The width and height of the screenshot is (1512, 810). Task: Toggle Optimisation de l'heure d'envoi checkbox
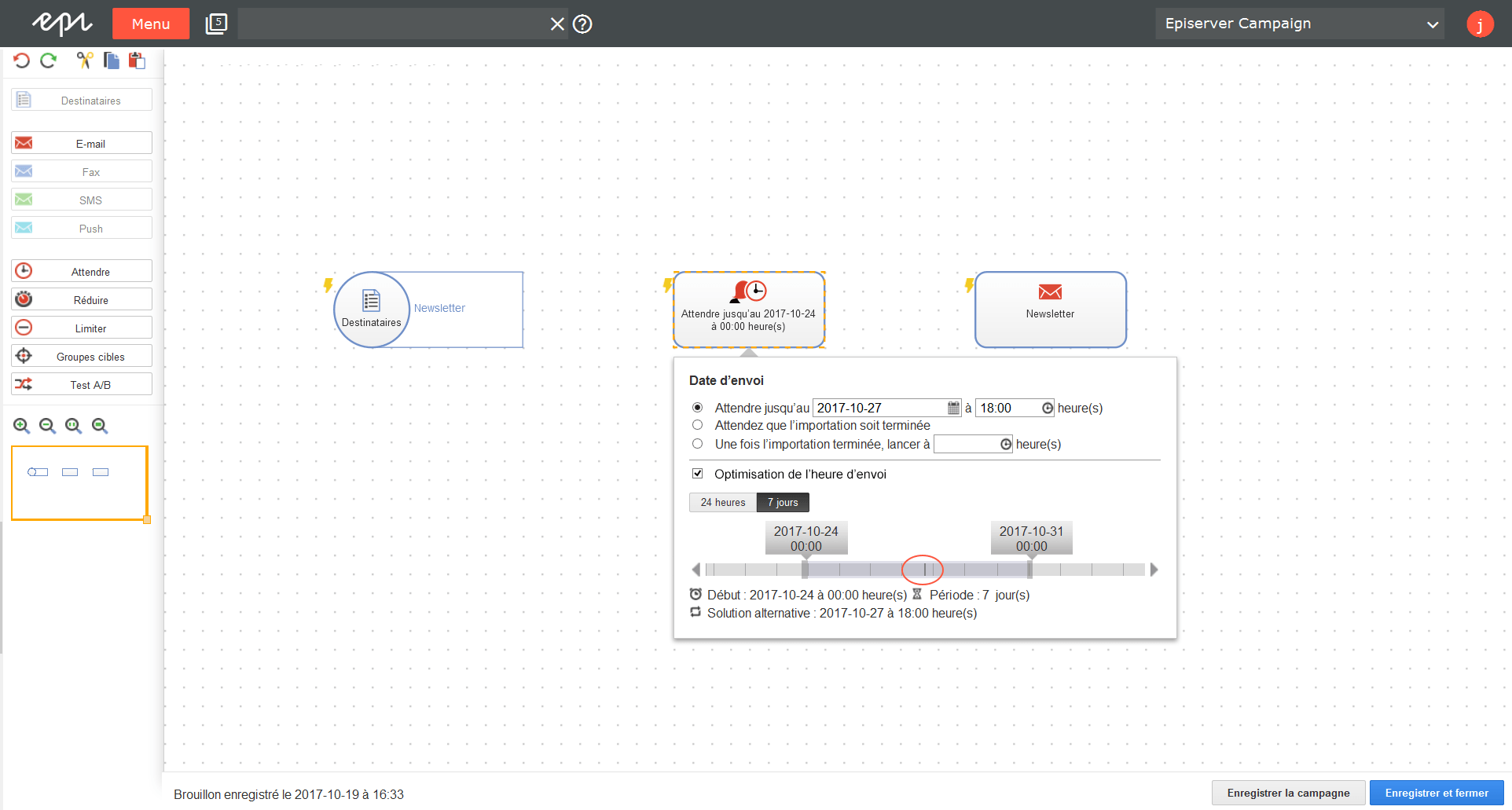coord(697,473)
